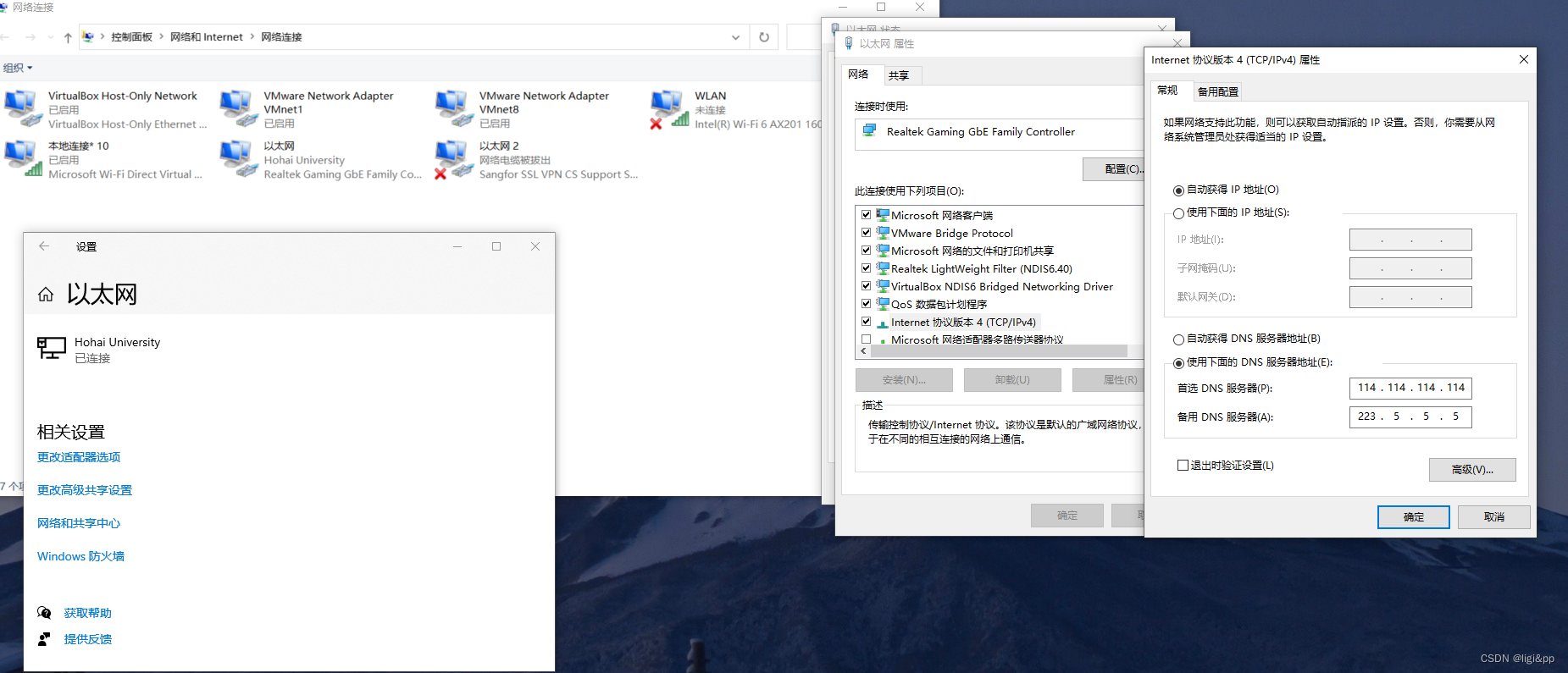Click the Realtek Gaming GbE controller icon
This screenshot has width=1568, height=673.
870,131
